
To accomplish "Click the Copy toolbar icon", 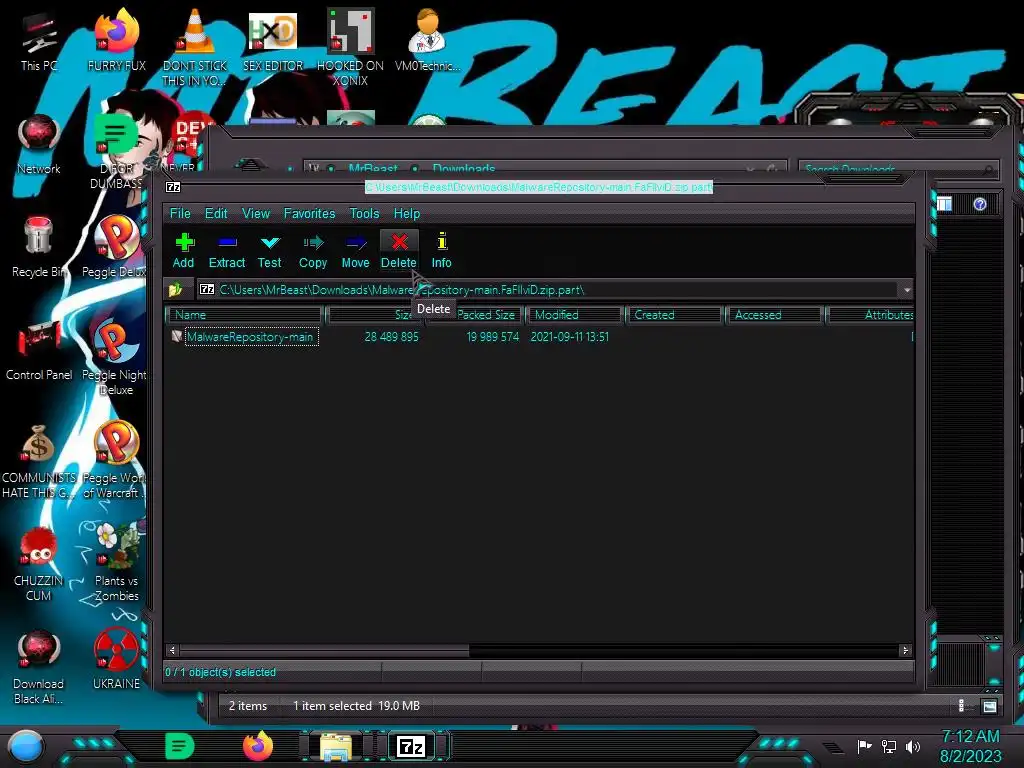I will (313, 250).
